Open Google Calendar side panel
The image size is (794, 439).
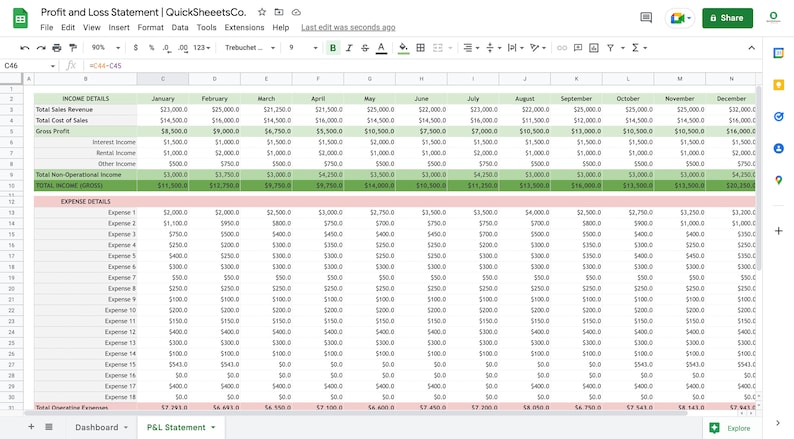click(x=779, y=53)
